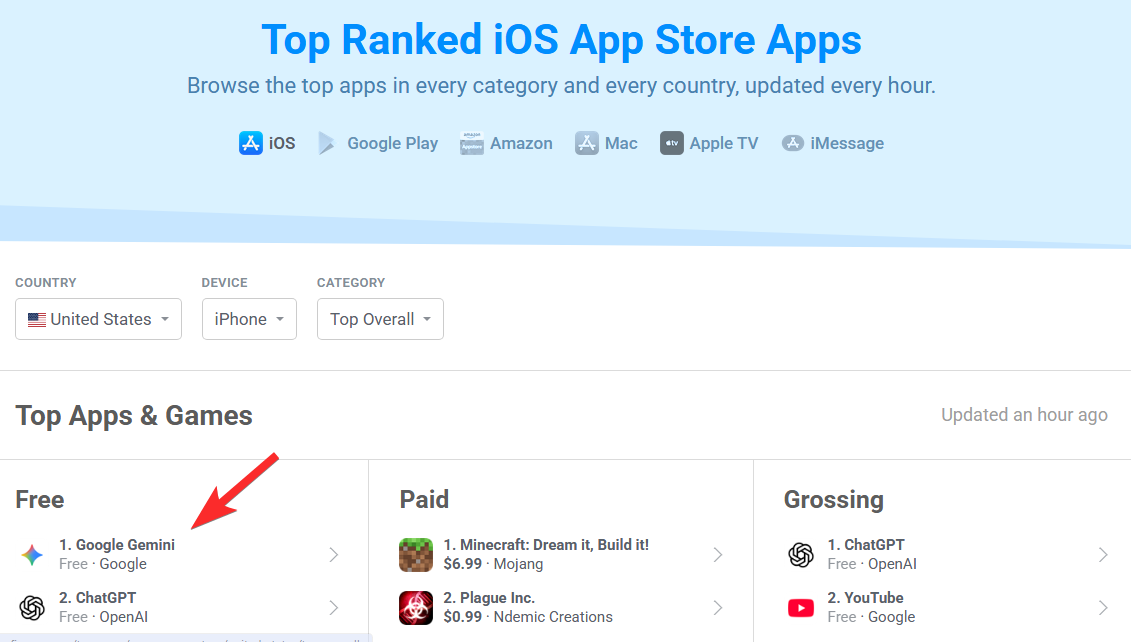Switch to the Google Play store tab
This screenshot has height=642, width=1131.
pyautogui.click(x=378, y=143)
